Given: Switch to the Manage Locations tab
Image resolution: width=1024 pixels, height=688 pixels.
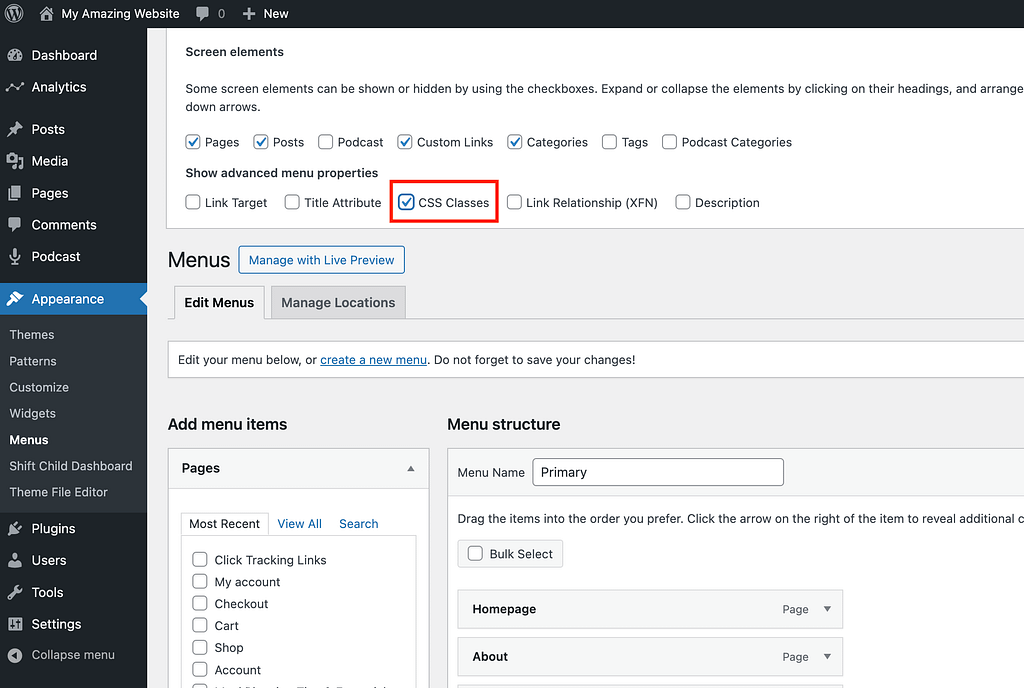Looking at the screenshot, I should coord(337,302).
